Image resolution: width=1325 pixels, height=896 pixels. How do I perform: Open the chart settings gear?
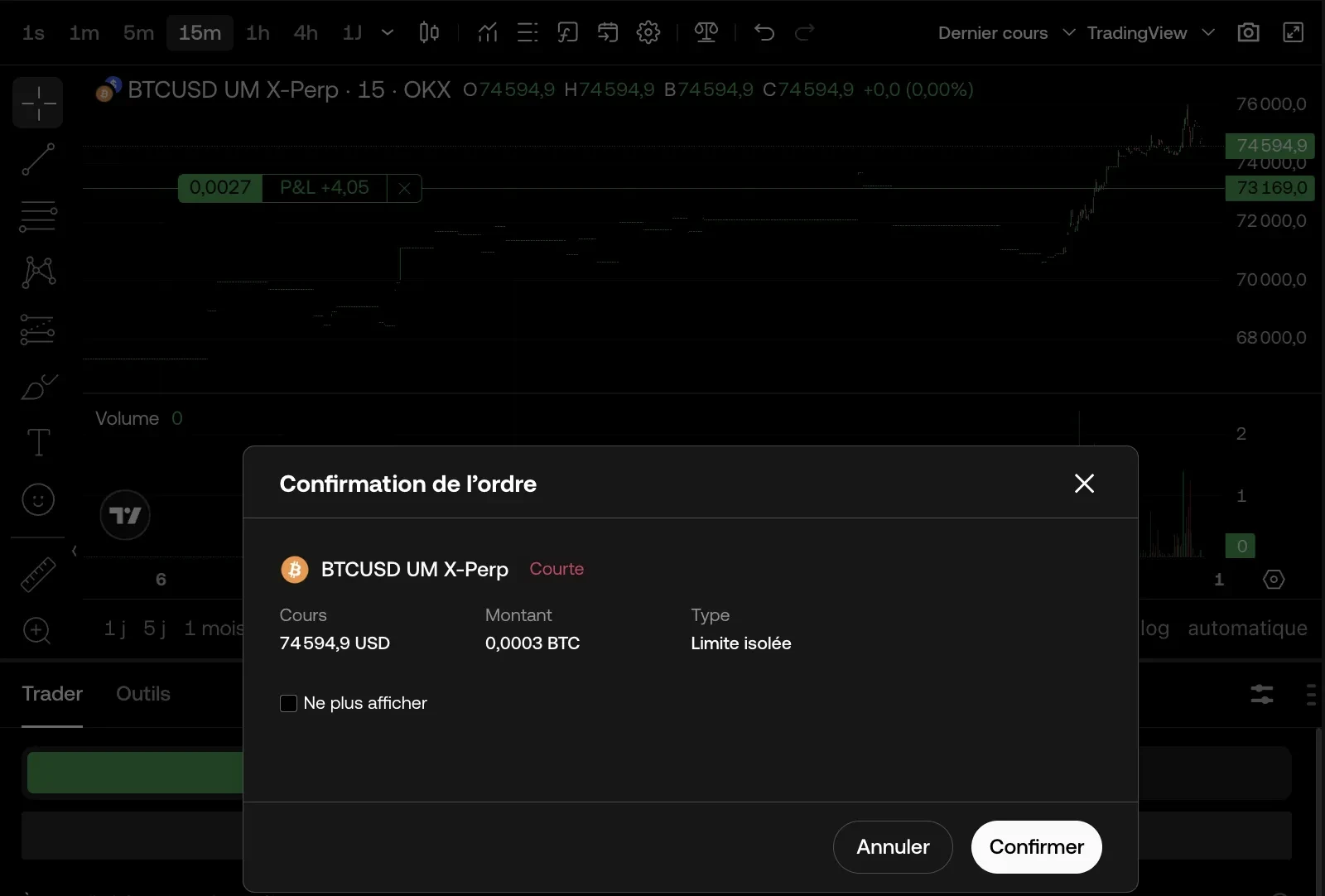(x=648, y=32)
